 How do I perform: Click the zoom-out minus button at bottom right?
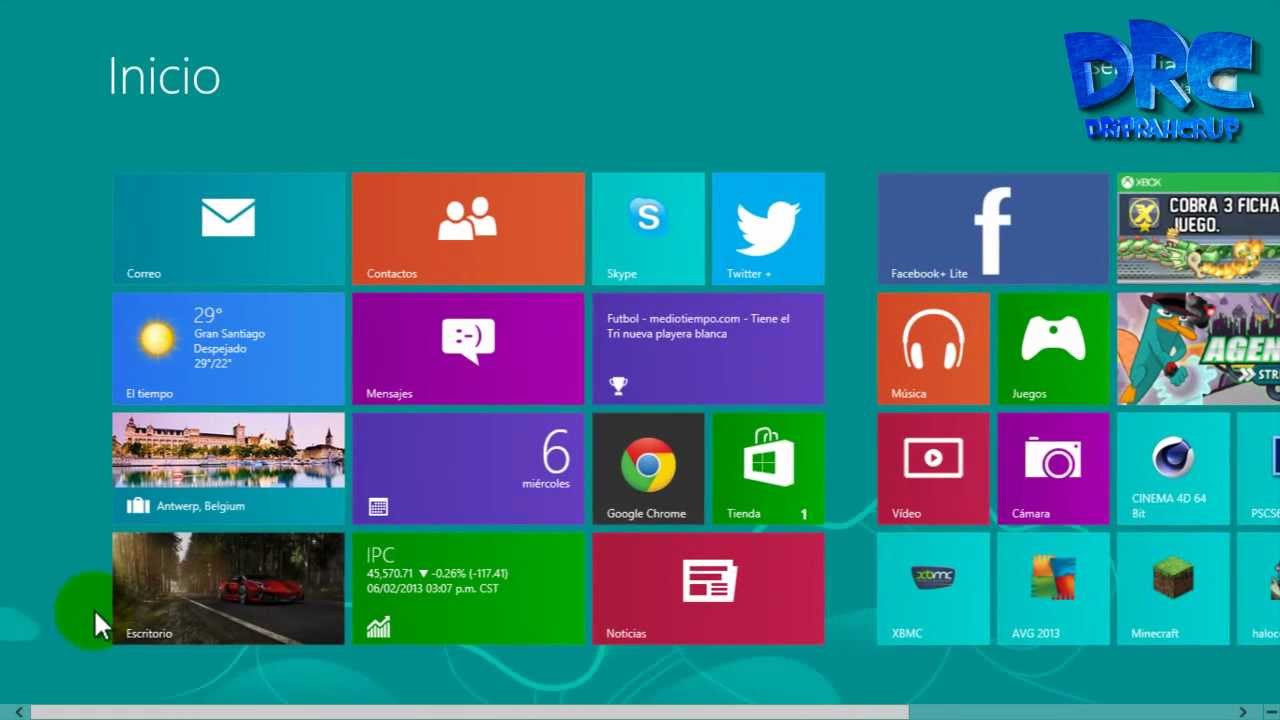1270,712
